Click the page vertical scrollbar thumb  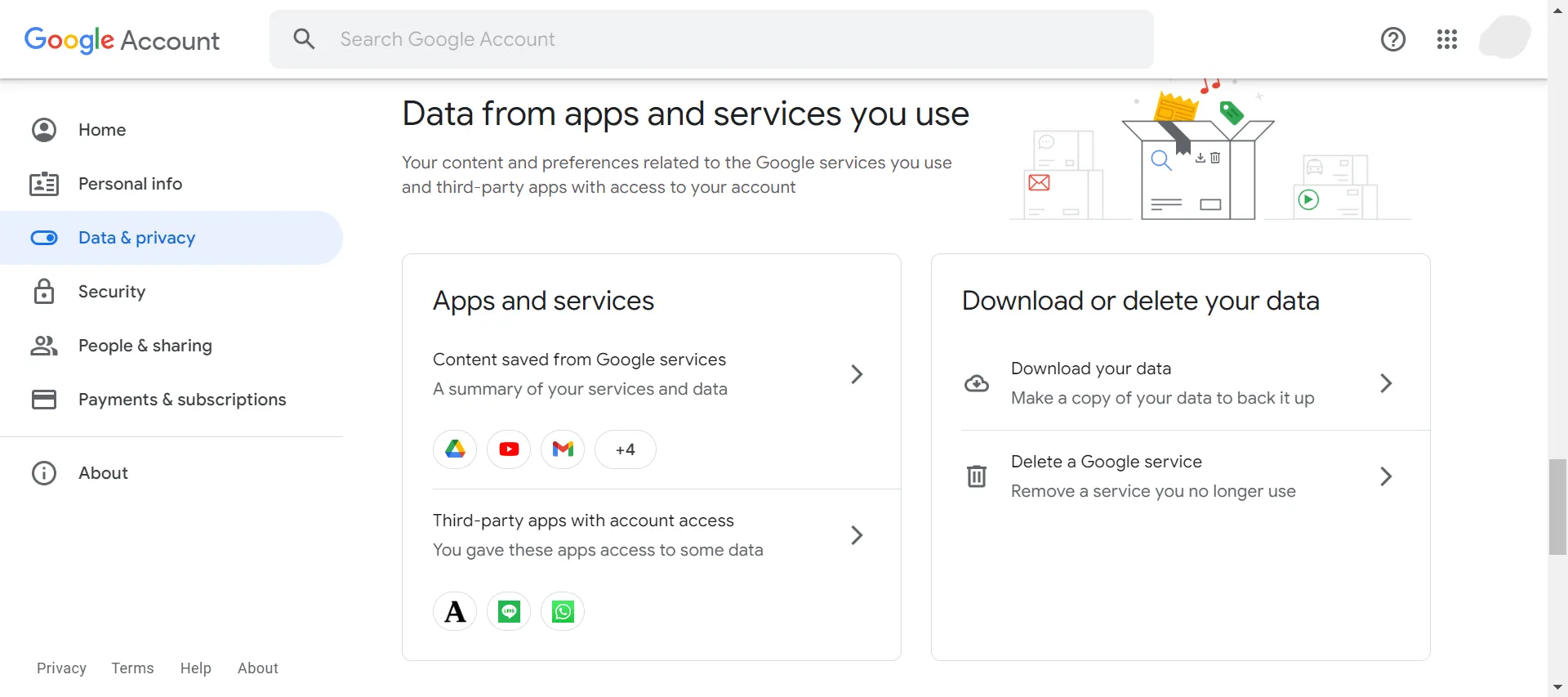click(x=1557, y=507)
